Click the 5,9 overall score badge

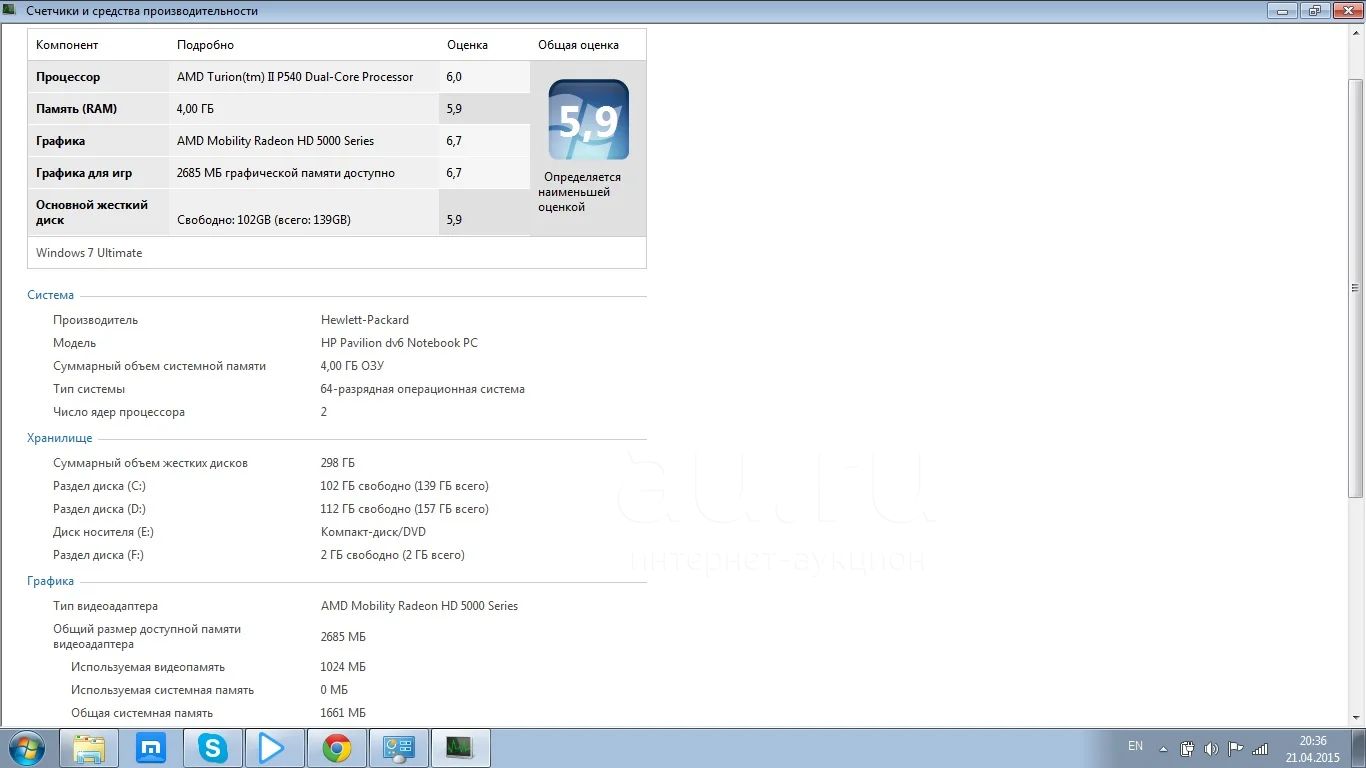click(589, 120)
